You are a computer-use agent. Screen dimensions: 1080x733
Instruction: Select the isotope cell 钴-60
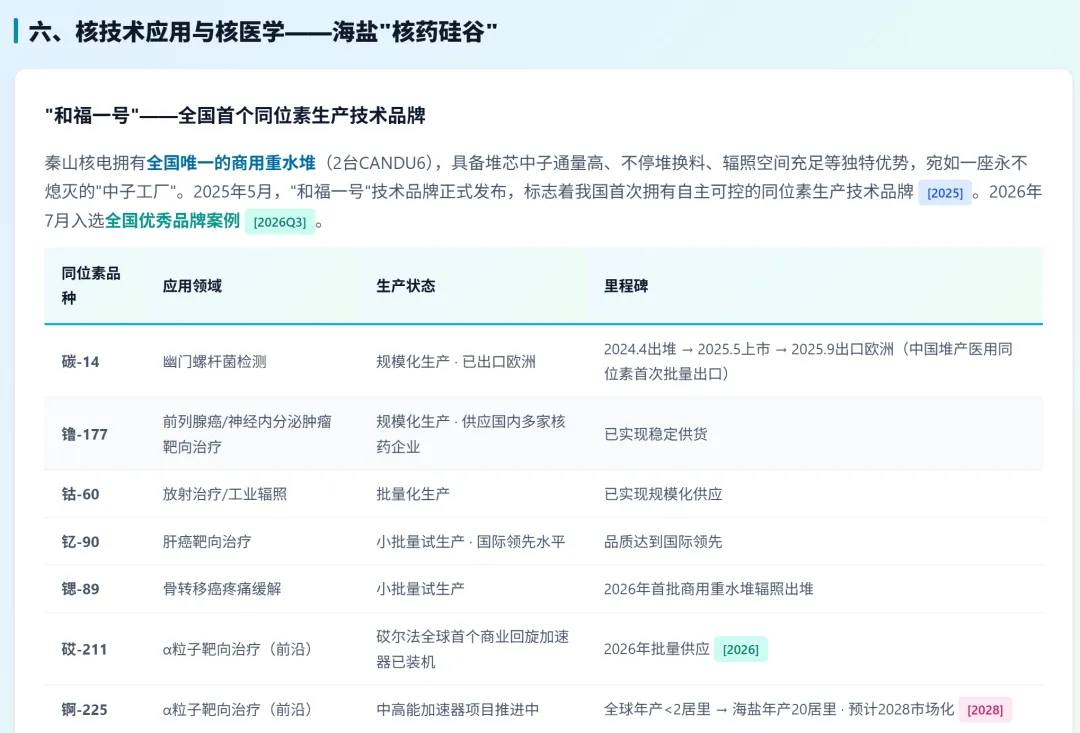(x=81, y=494)
